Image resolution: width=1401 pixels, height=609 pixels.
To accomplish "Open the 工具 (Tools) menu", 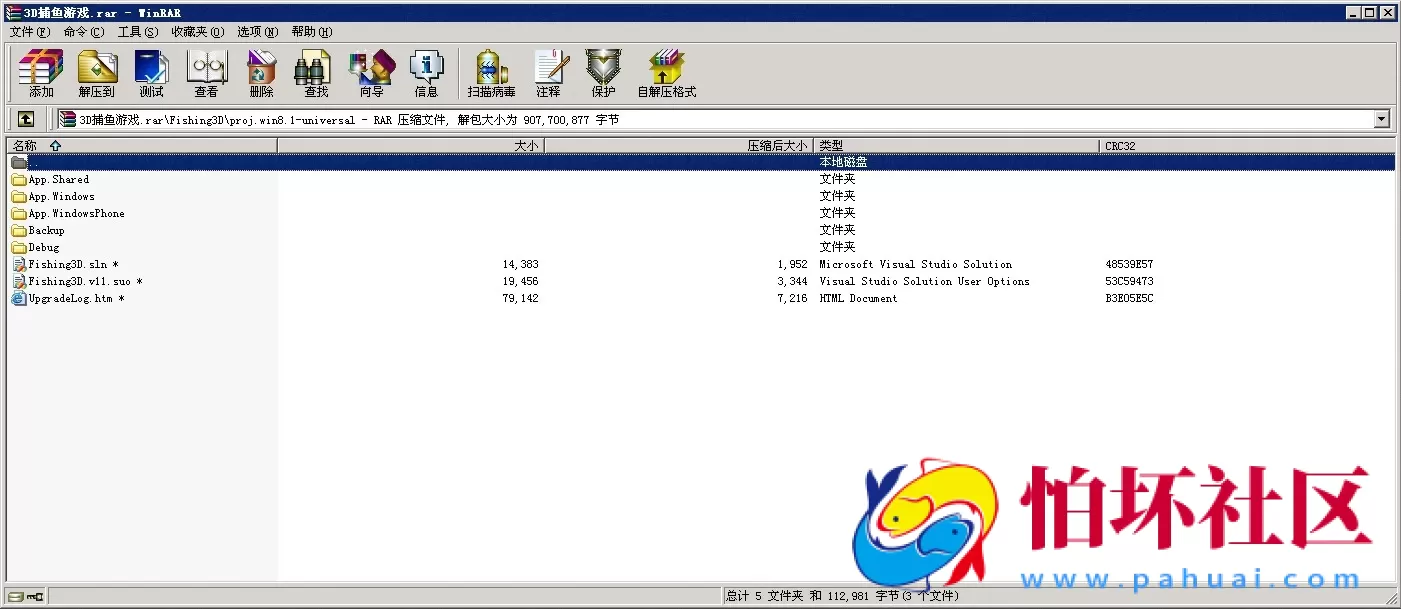I will tap(139, 31).
